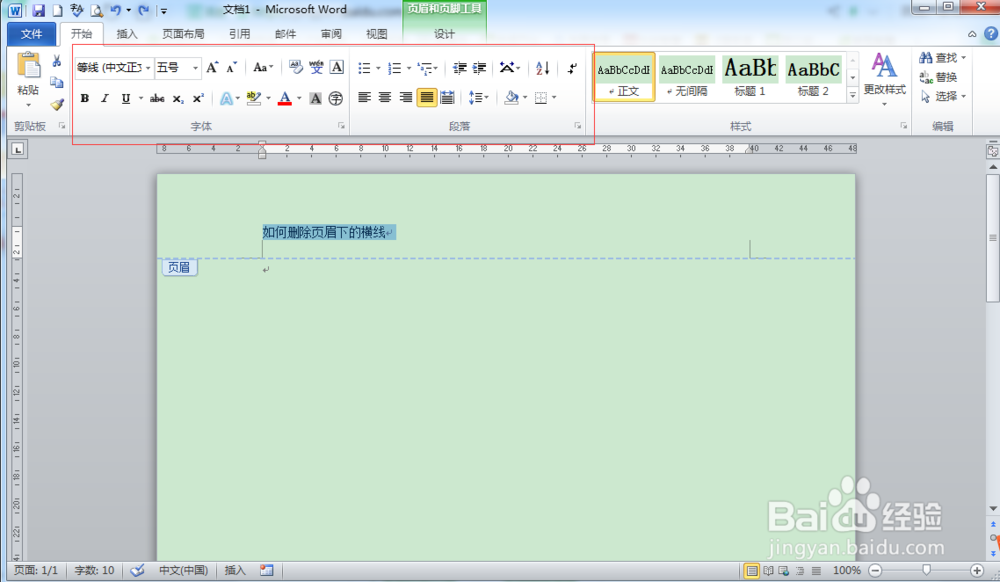The image size is (1000, 582).
Task: Switch to the 插入 Insert tab
Action: (127, 34)
